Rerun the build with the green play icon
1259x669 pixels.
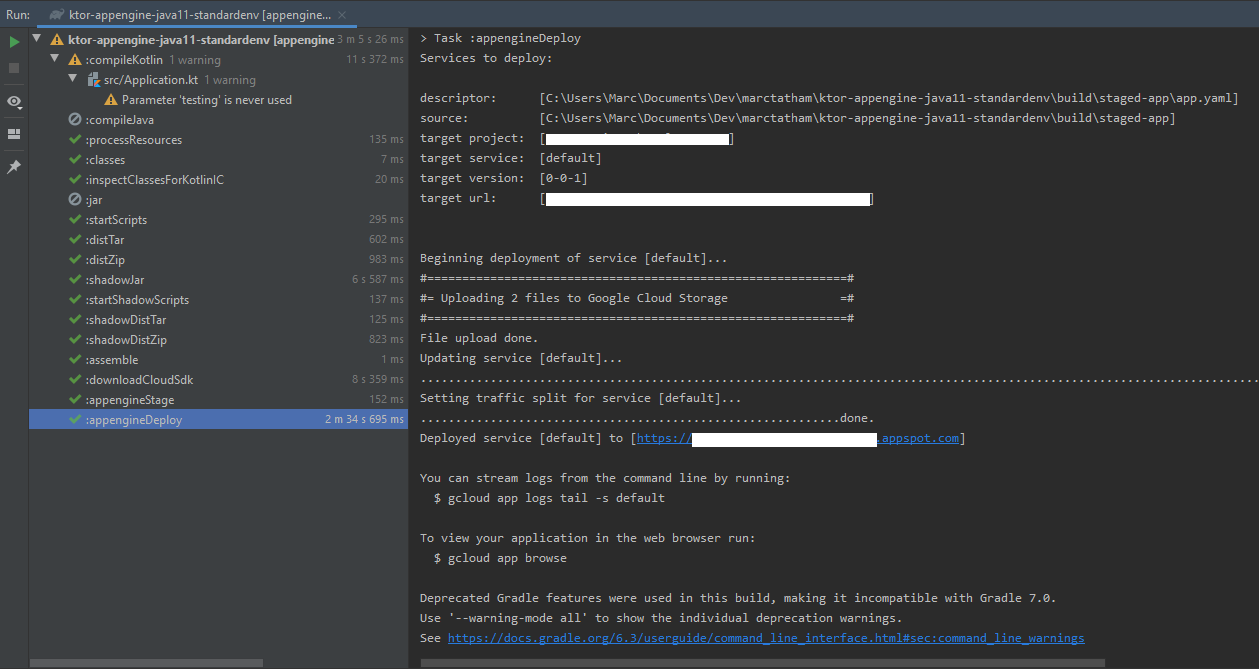(x=14, y=42)
